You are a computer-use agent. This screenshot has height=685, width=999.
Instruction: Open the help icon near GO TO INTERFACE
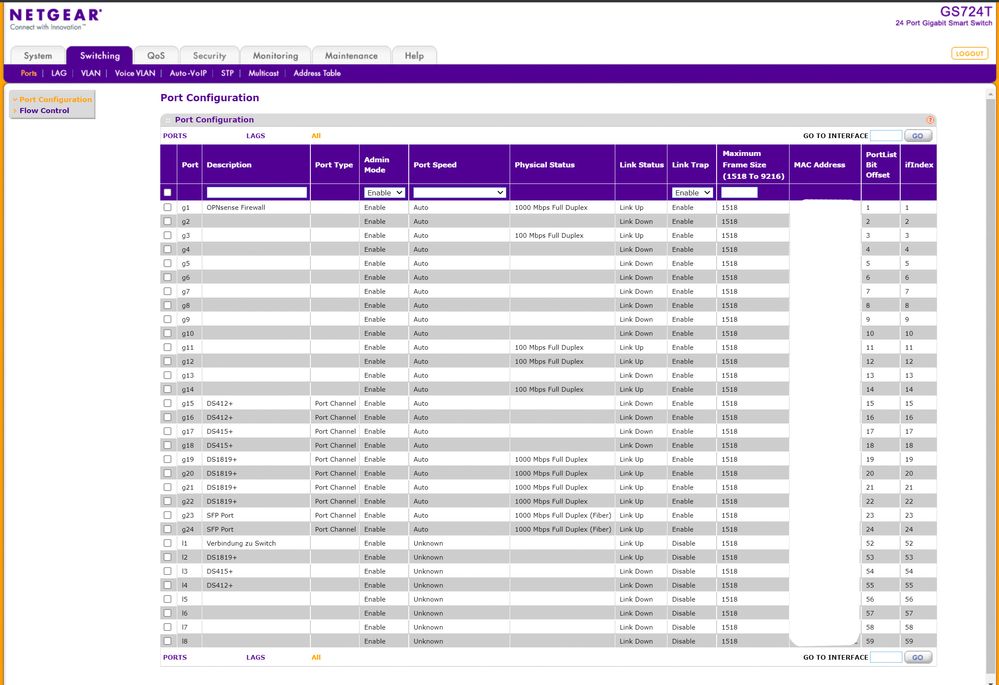930,118
